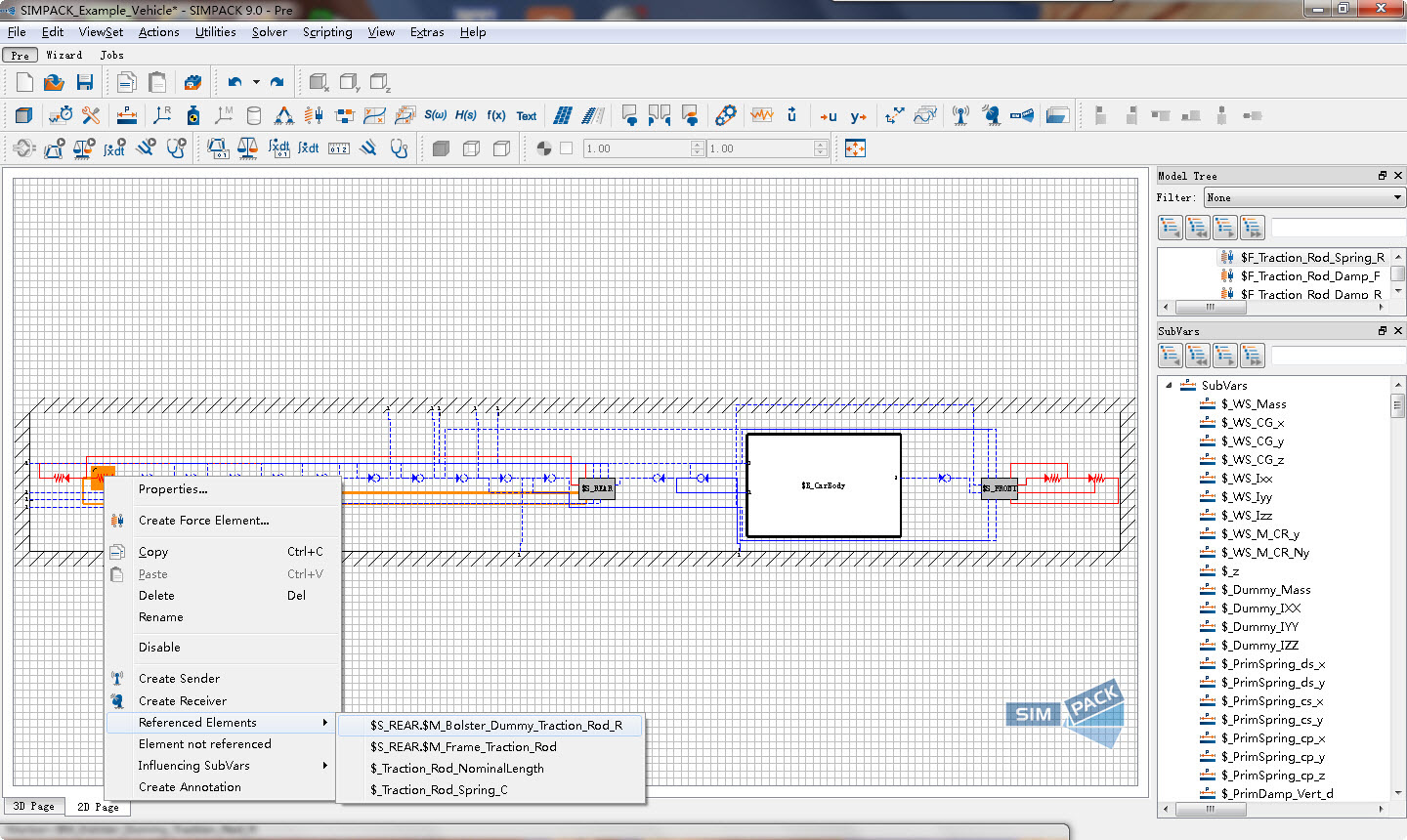The width and height of the screenshot is (1407, 840).
Task: Switch to the 3D Page tab
Action: click(x=34, y=807)
